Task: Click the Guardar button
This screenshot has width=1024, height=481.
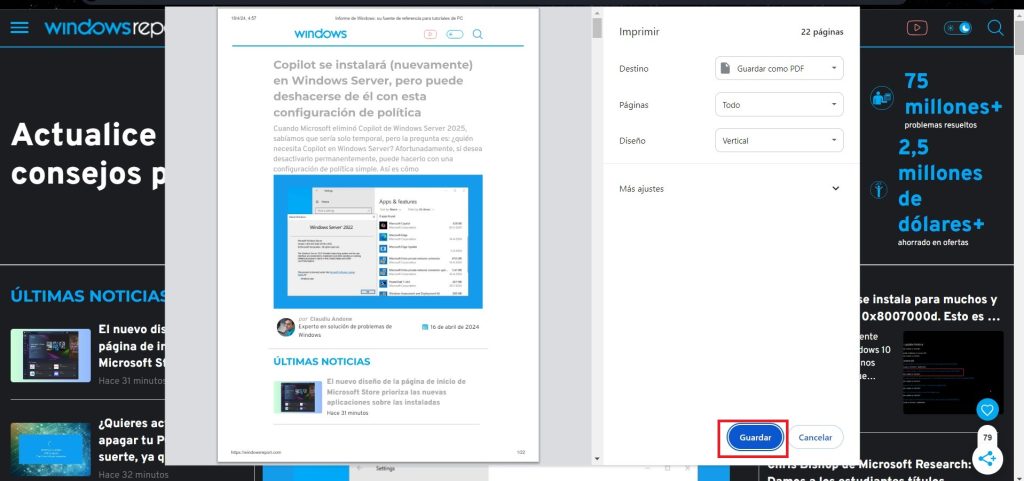Action: (x=755, y=437)
